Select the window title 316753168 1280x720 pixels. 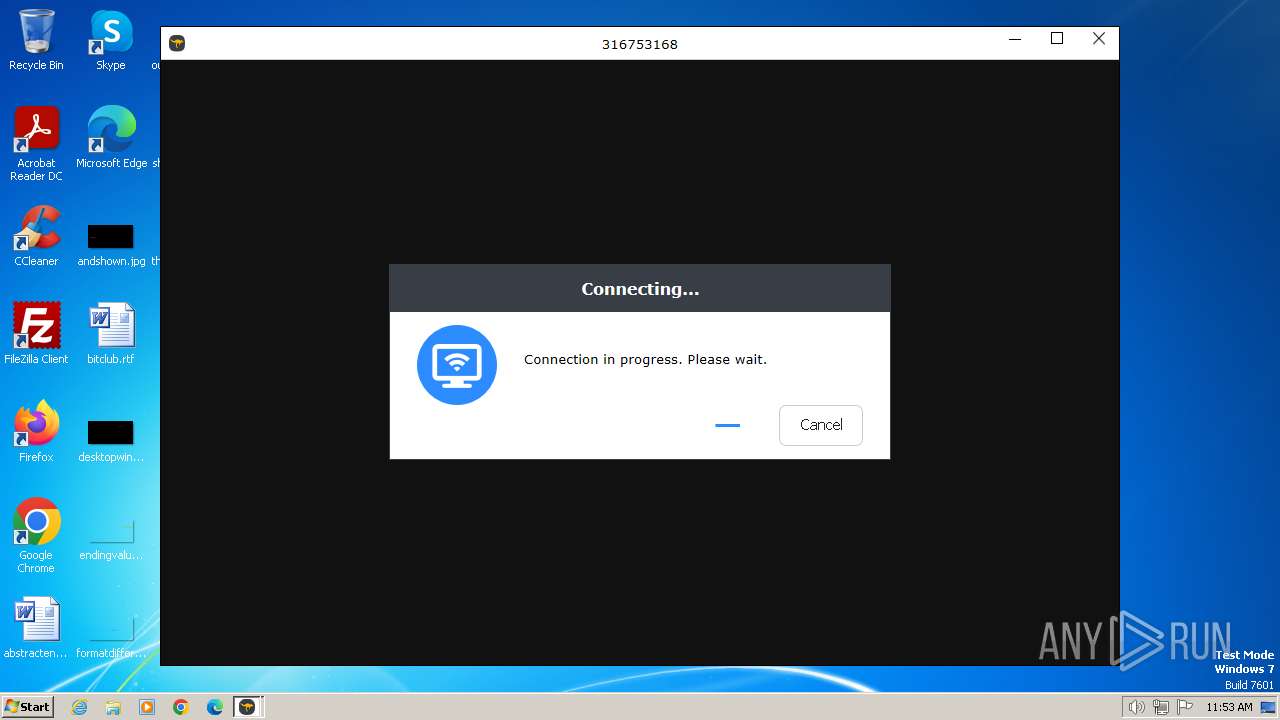pos(640,44)
